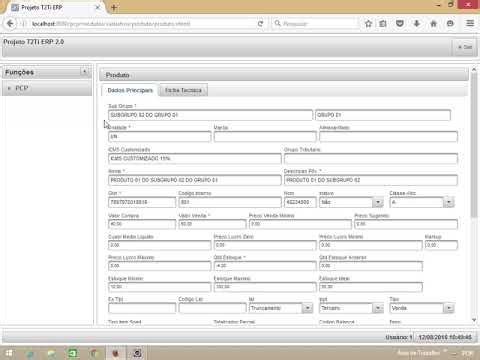Viewport: 480px width, 360px height.
Task: Click the GRUPO 01 field
Action: (383, 115)
